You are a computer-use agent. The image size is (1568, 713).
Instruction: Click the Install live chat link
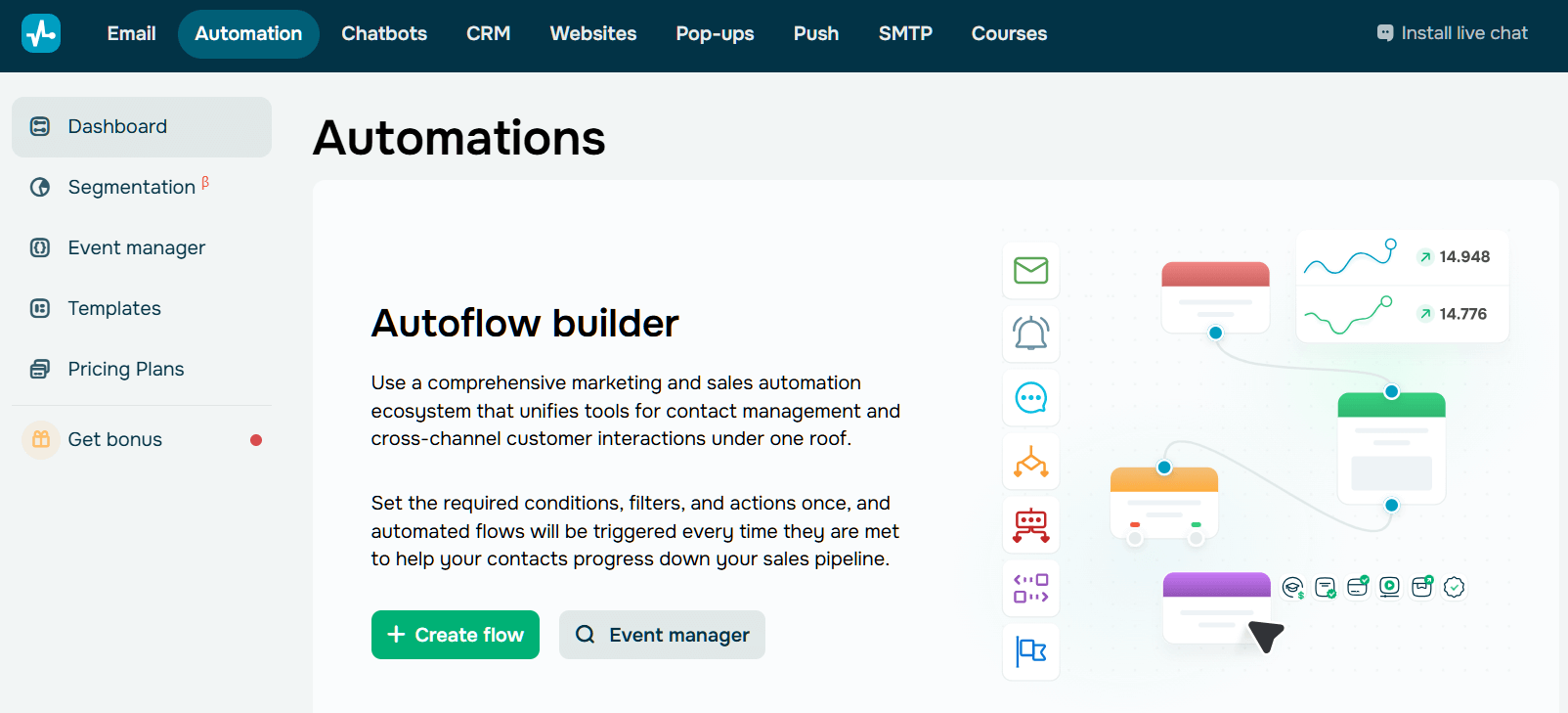[1452, 33]
